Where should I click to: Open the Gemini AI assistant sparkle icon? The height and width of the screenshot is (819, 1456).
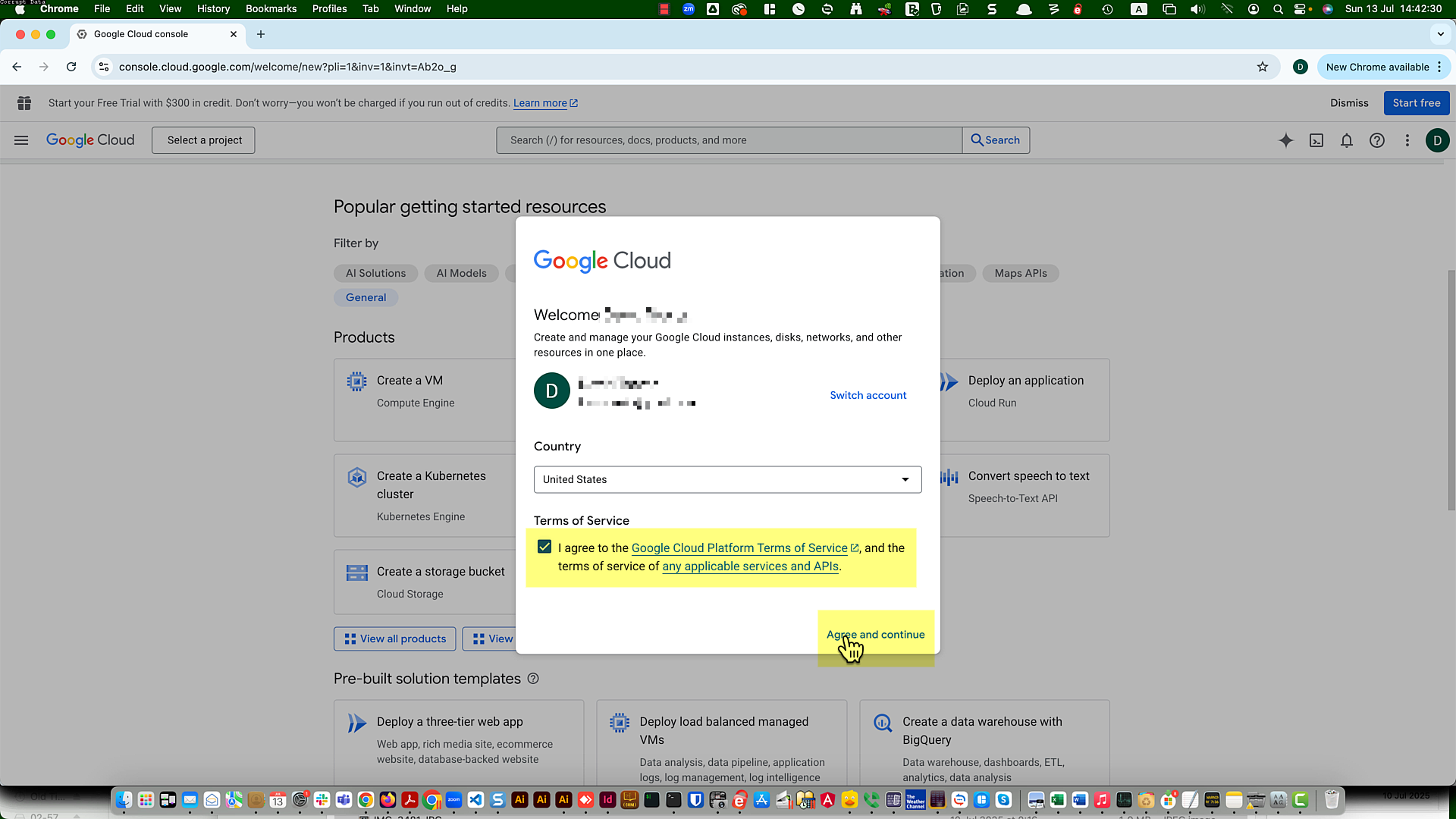click(1286, 140)
